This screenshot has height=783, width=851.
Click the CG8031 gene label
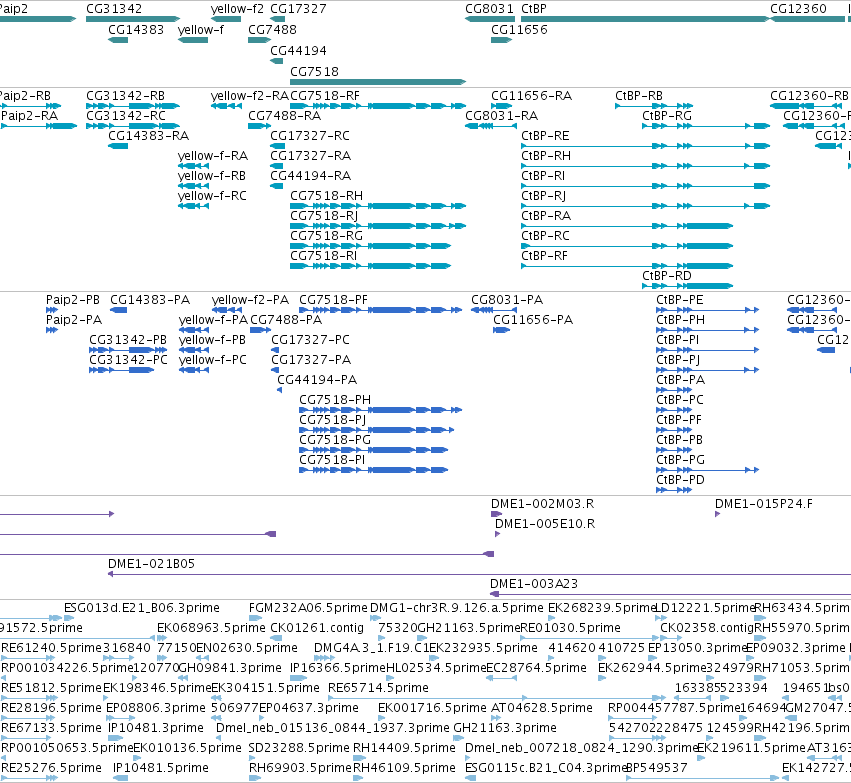(489, 9)
